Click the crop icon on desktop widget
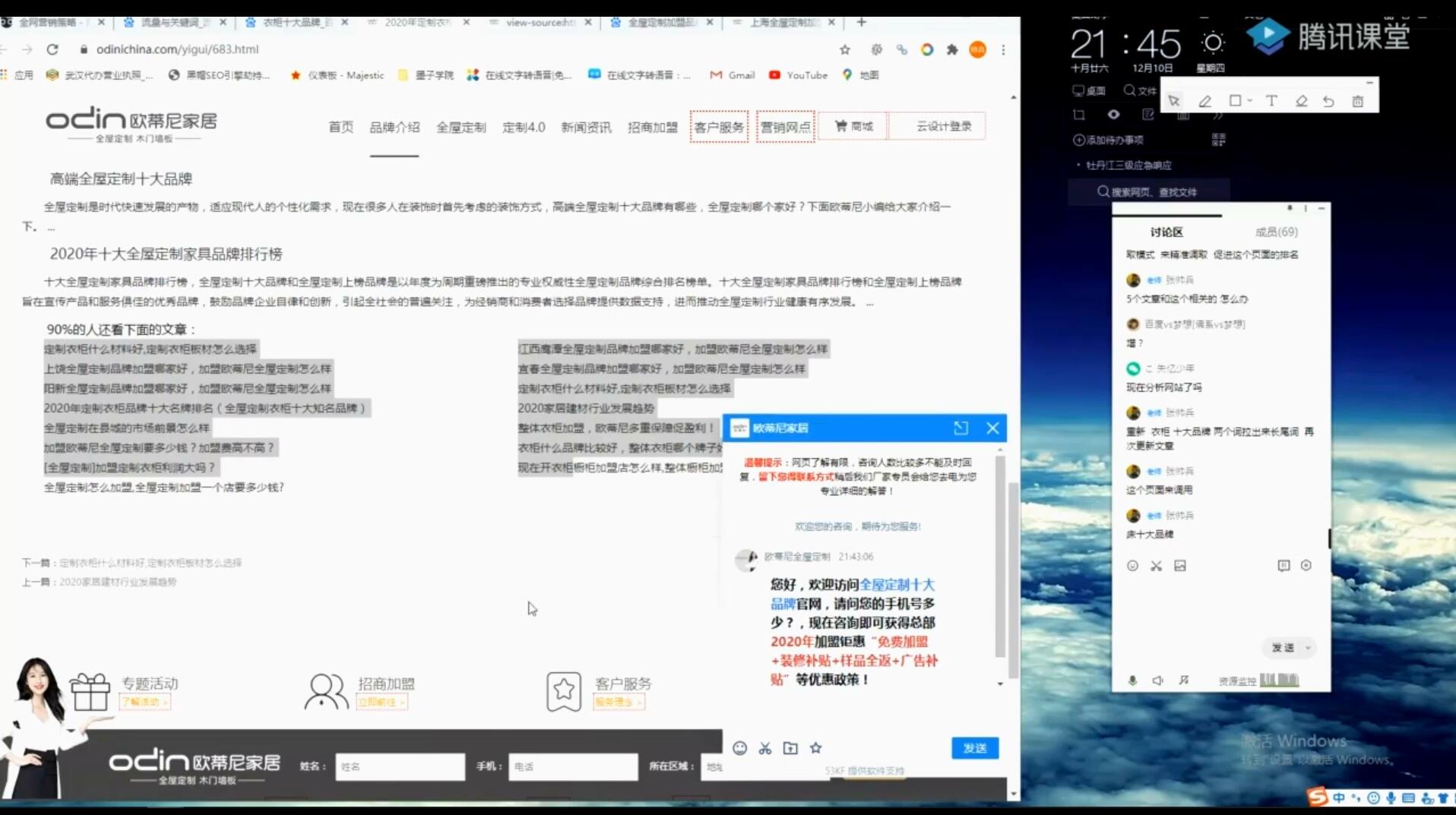 1079,115
